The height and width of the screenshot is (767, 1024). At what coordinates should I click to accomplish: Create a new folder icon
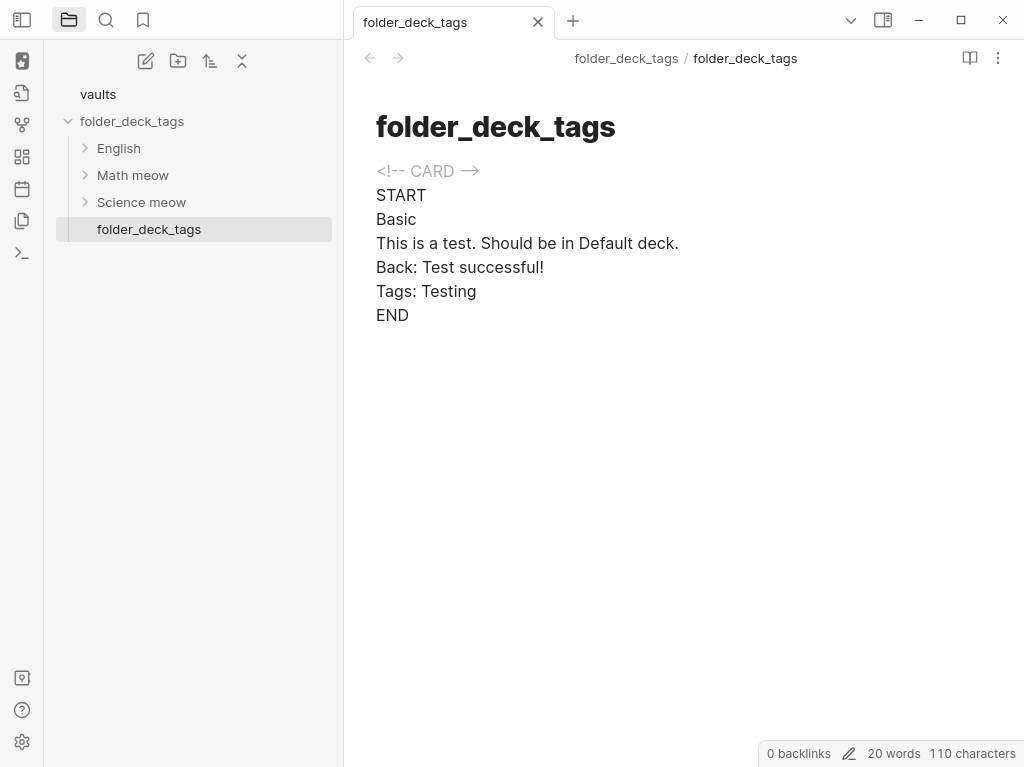coord(178,61)
